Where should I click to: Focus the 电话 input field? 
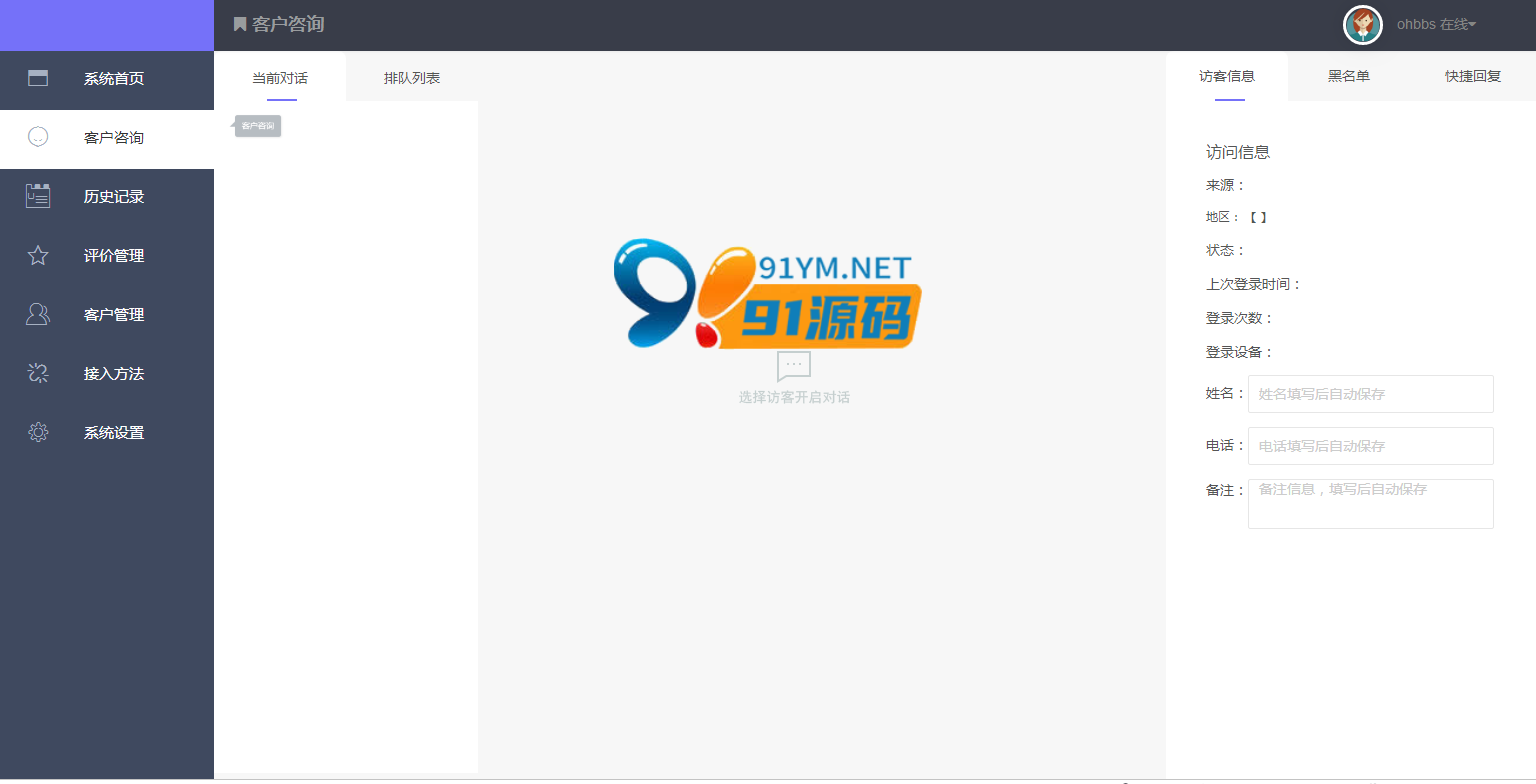(1371, 446)
